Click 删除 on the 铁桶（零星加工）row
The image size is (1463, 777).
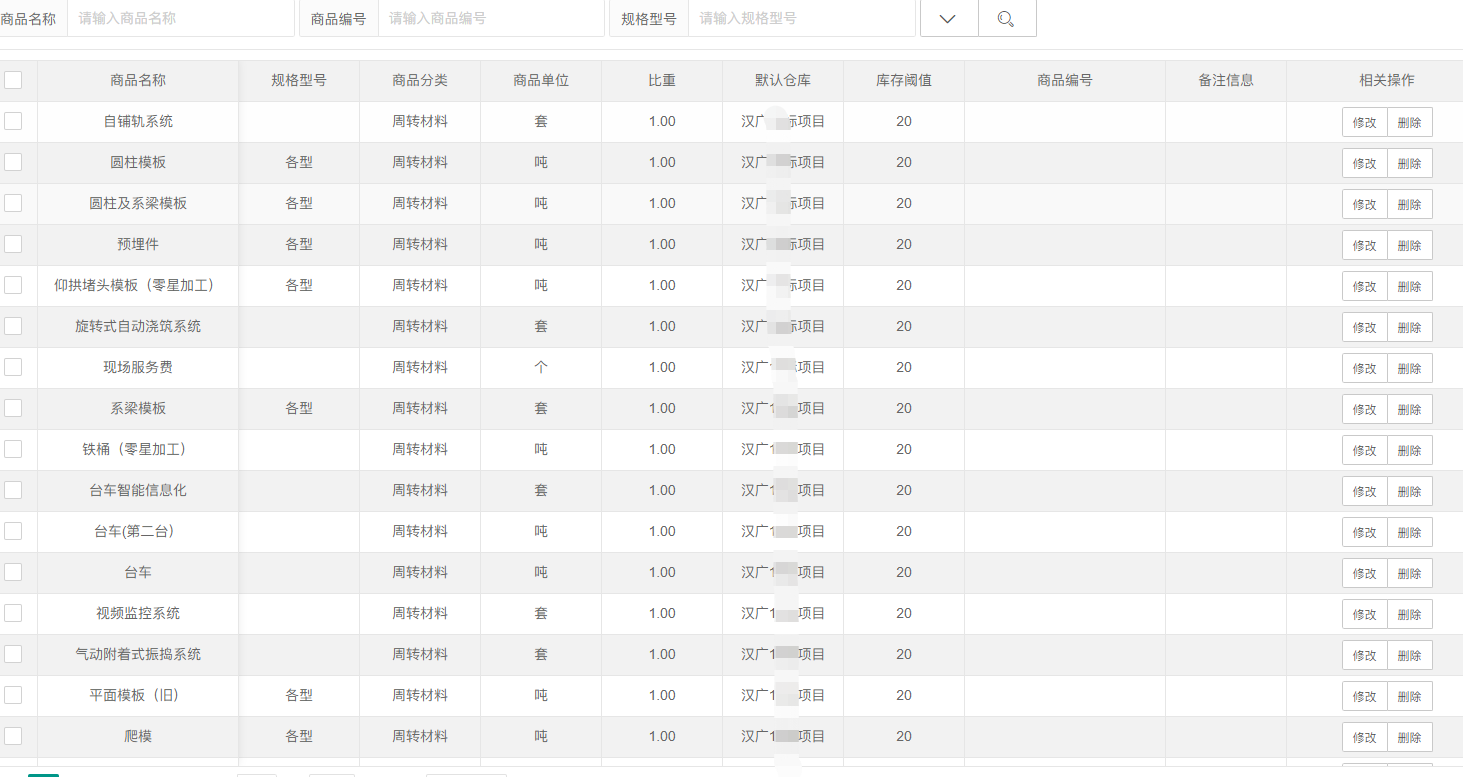[1410, 449]
